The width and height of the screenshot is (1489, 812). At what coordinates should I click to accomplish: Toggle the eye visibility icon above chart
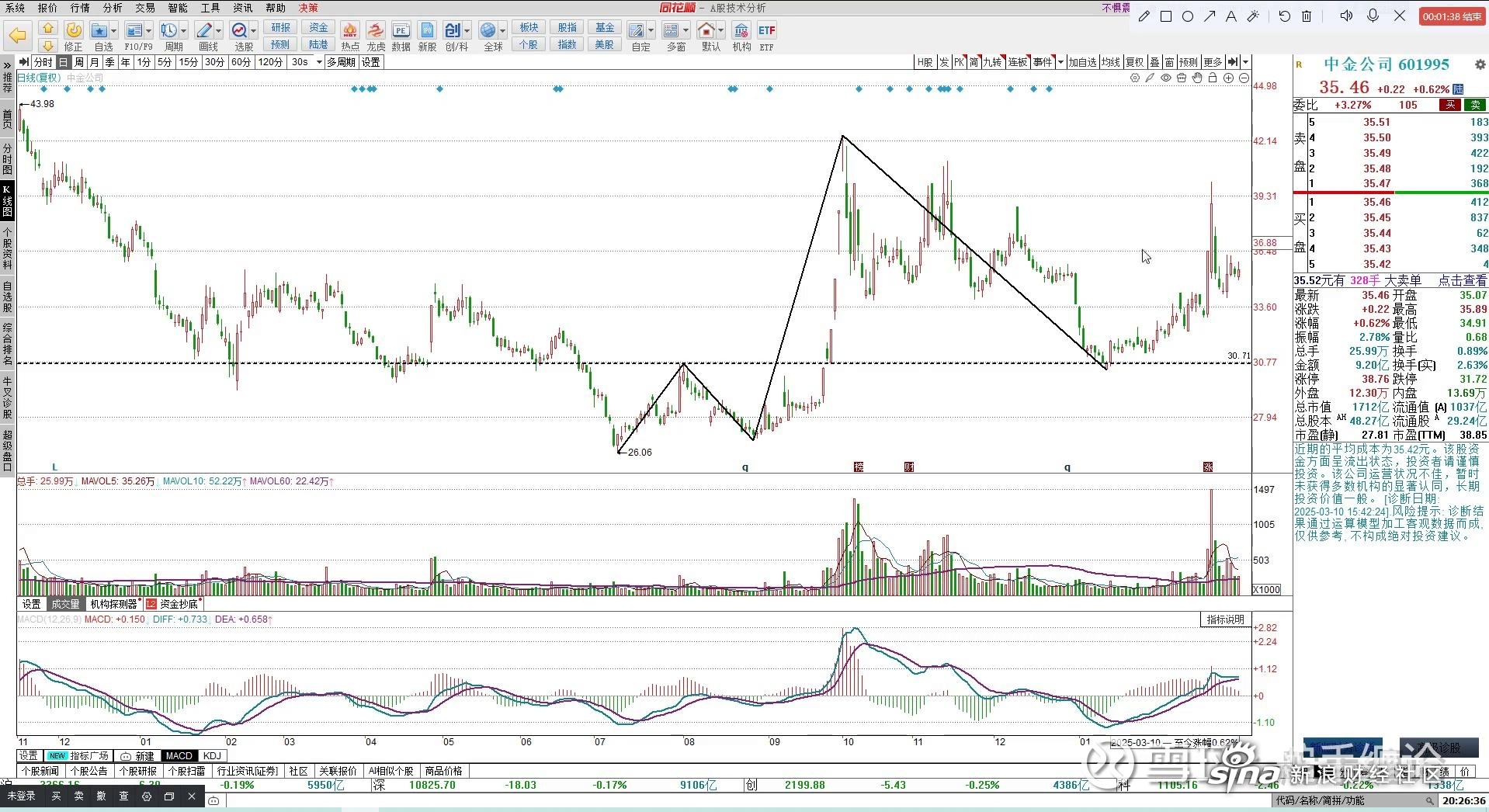coord(1166,78)
